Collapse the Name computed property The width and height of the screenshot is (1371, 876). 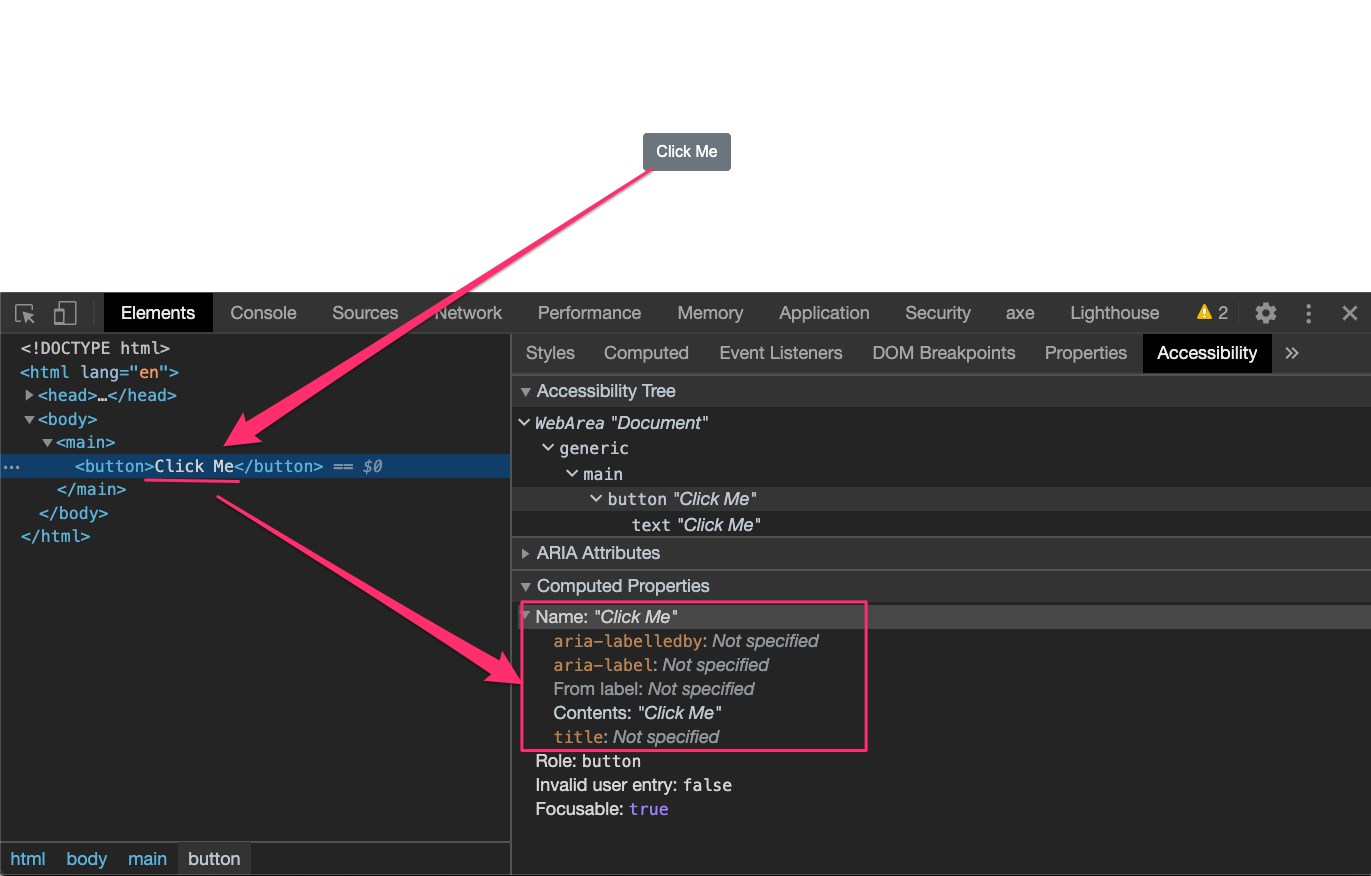pyautogui.click(x=525, y=617)
